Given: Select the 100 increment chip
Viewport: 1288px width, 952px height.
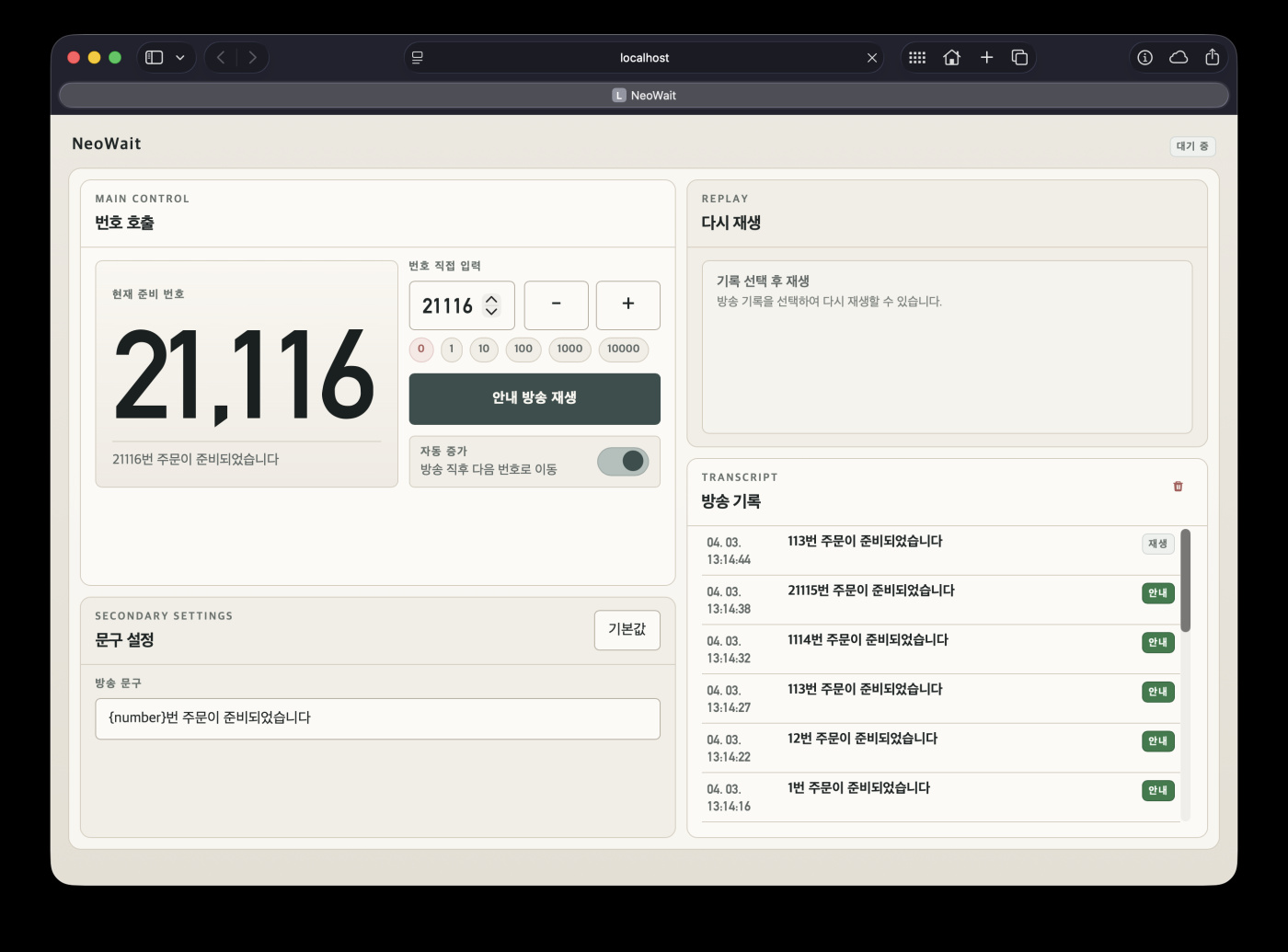Looking at the screenshot, I should (523, 350).
